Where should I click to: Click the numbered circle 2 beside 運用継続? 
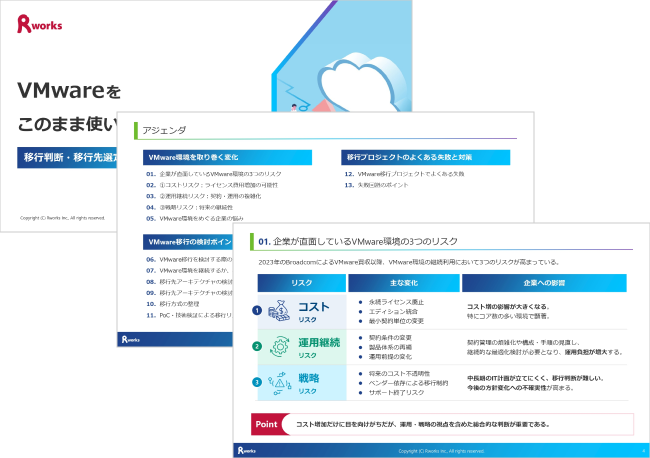coord(257,346)
